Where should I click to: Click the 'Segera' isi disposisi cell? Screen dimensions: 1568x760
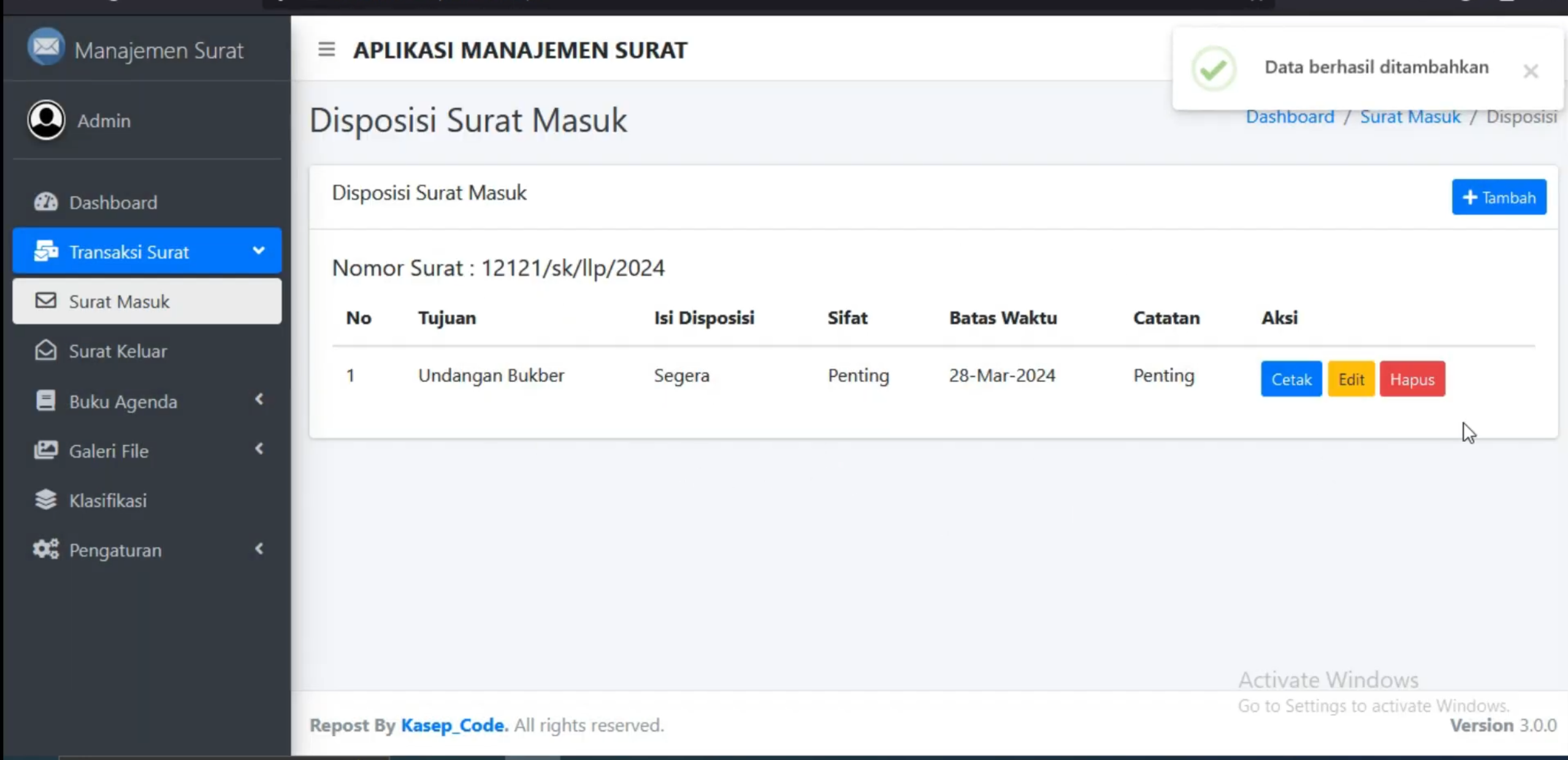681,375
